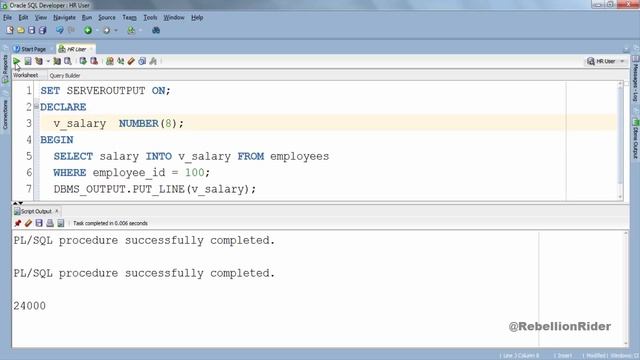This screenshot has width=640, height=360.
Task: Switch to the Query Builder tab
Action: click(x=64, y=76)
